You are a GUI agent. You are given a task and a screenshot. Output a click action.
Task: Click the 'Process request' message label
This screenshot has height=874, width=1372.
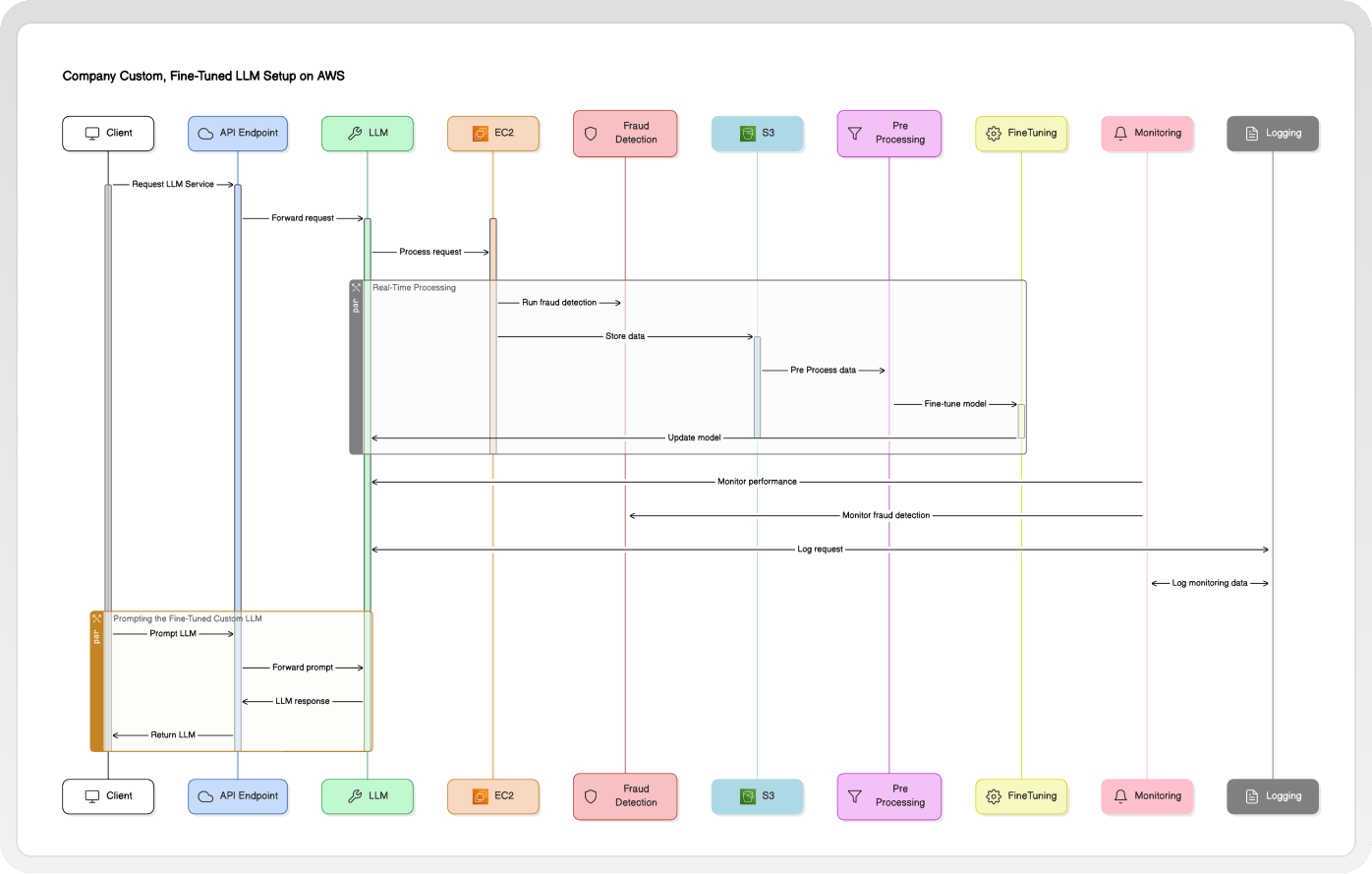[x=430, y=253]
